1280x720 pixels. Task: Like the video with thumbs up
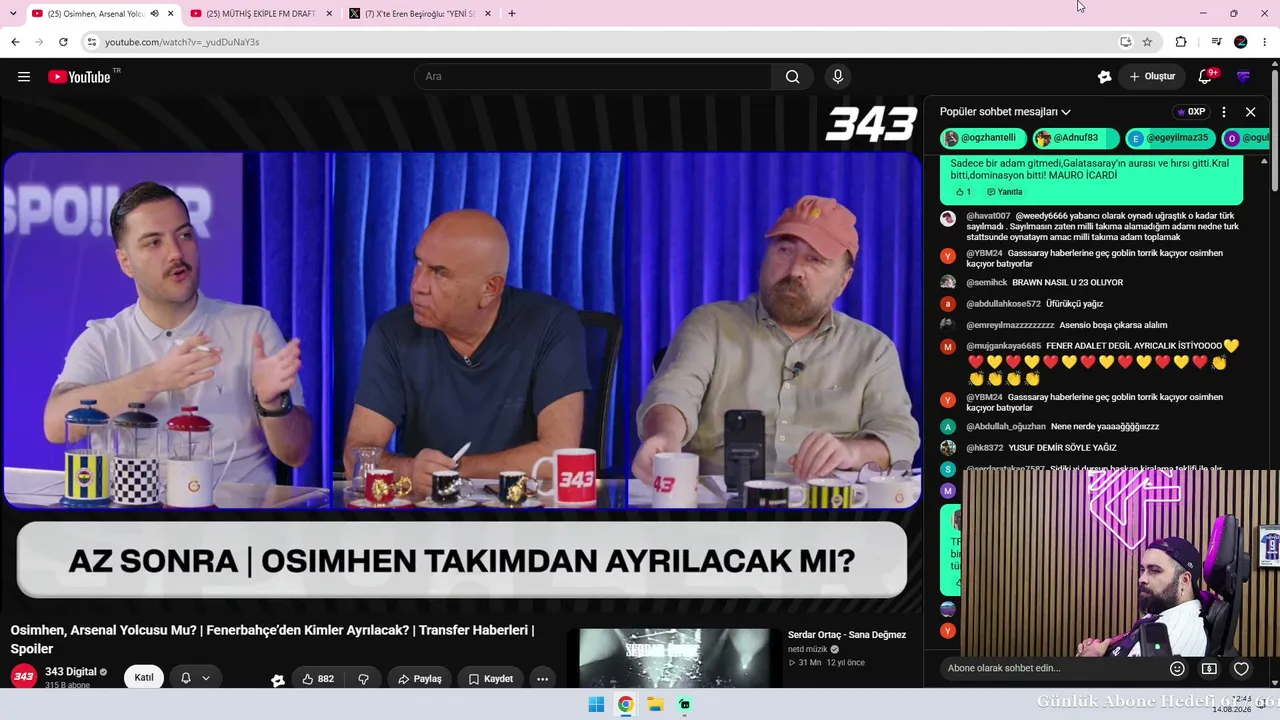318,679
